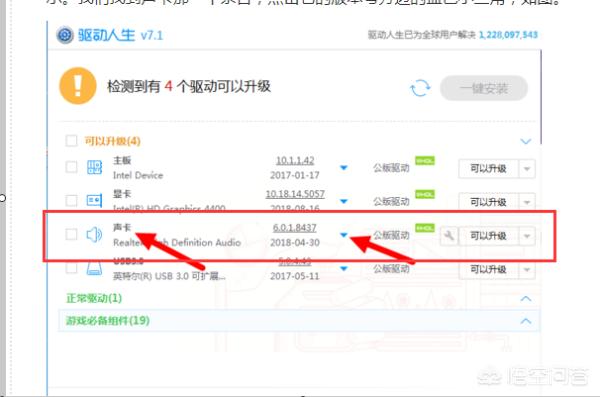Tick the 主板 Intel Device checkbox
Image resolution: width=600 pixels, height=397 pixels.
(x=71, y=167)
